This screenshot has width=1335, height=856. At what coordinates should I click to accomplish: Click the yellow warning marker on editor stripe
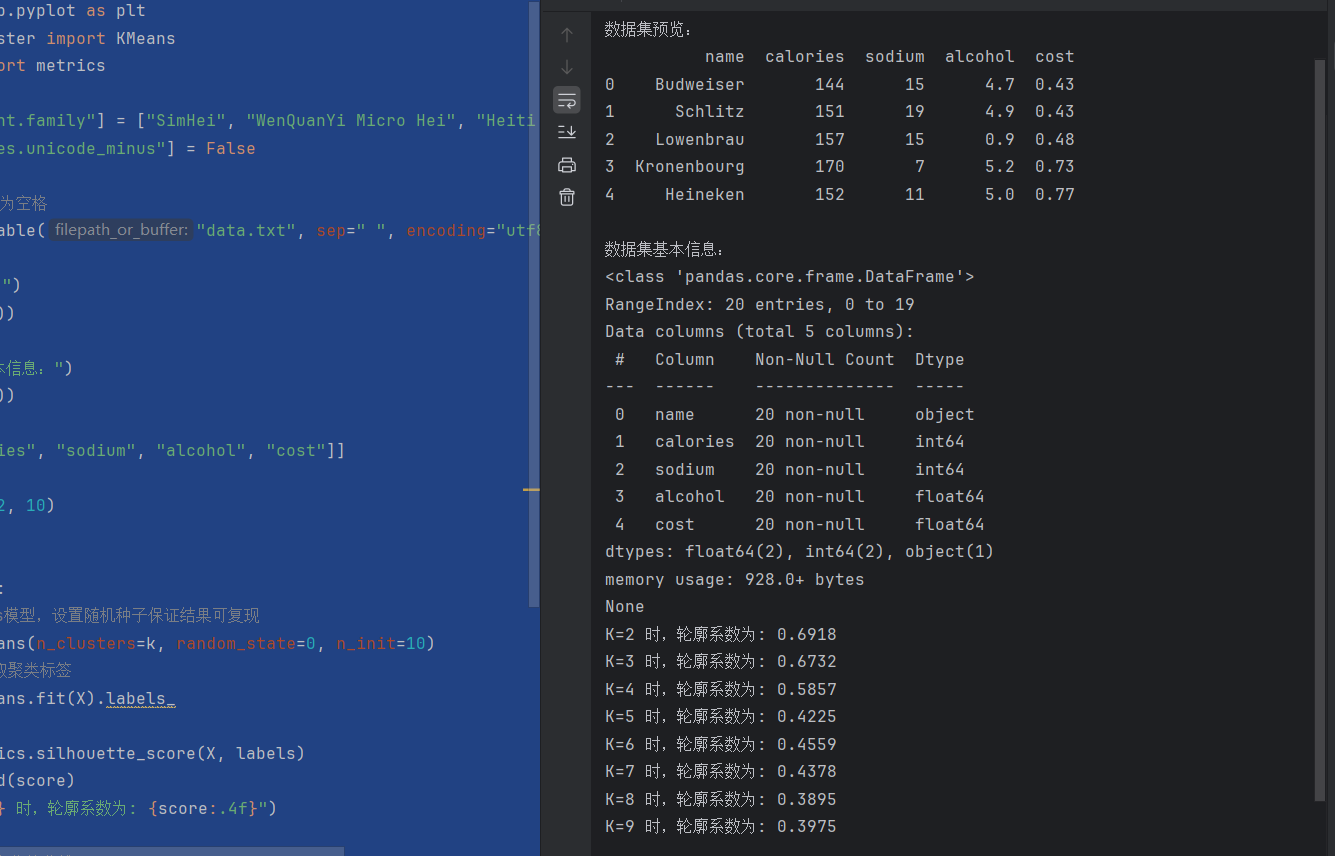click(531, 490)
